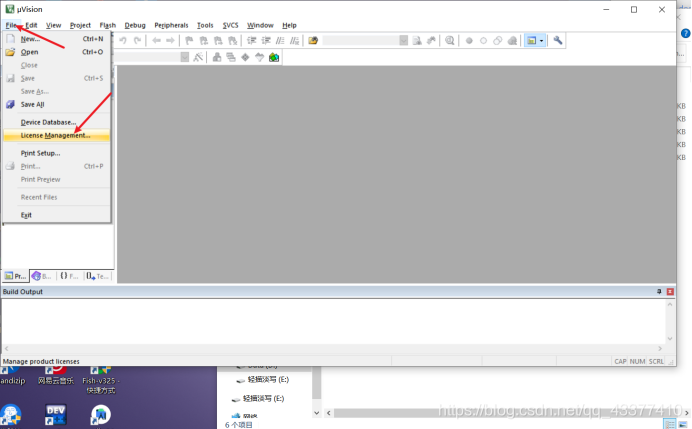
Task: Open Manage Run-Time Environment diamond icon
Action: (x=245, y=57)
